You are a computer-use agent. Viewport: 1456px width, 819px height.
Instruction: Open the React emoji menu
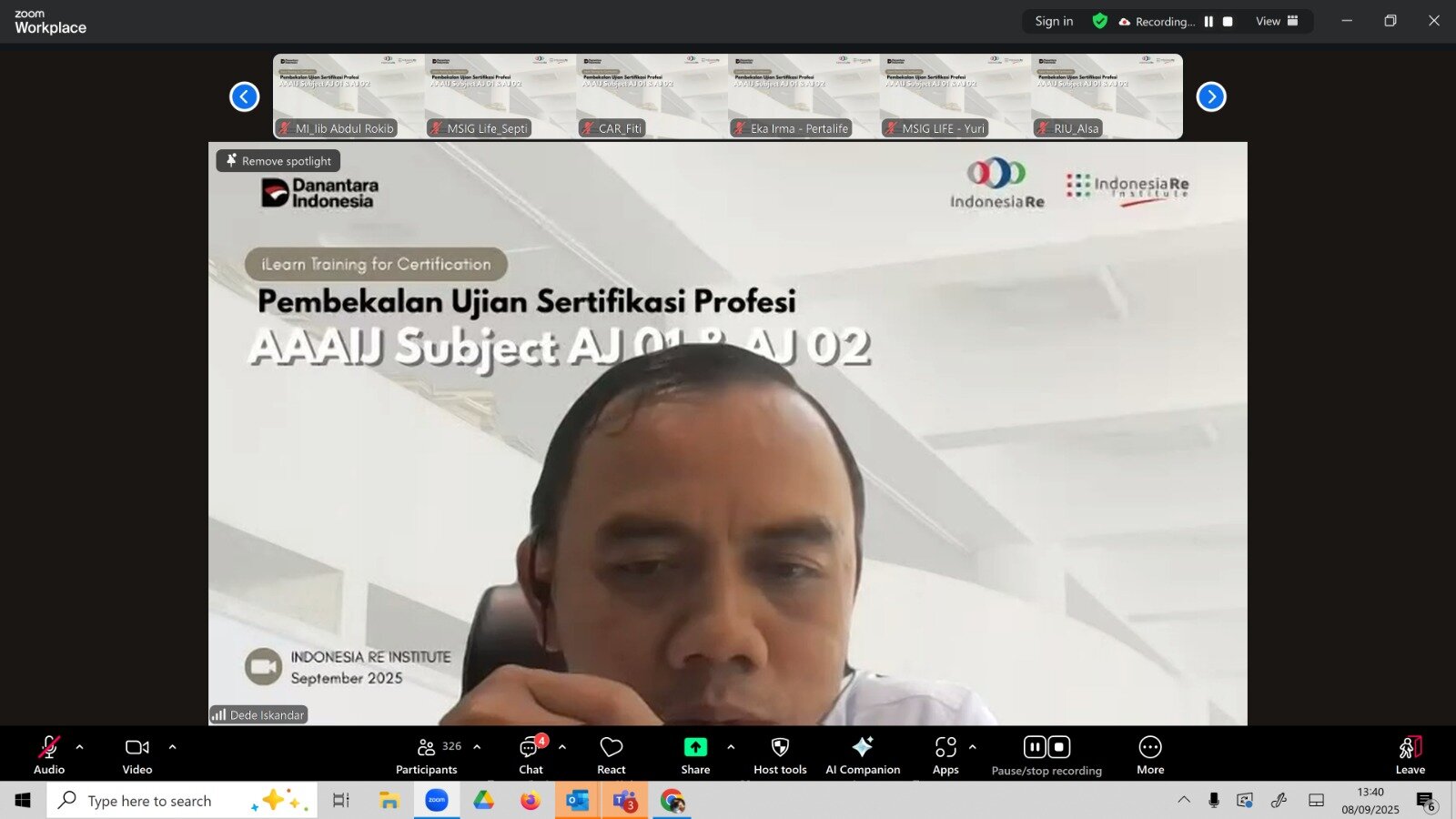611,754
